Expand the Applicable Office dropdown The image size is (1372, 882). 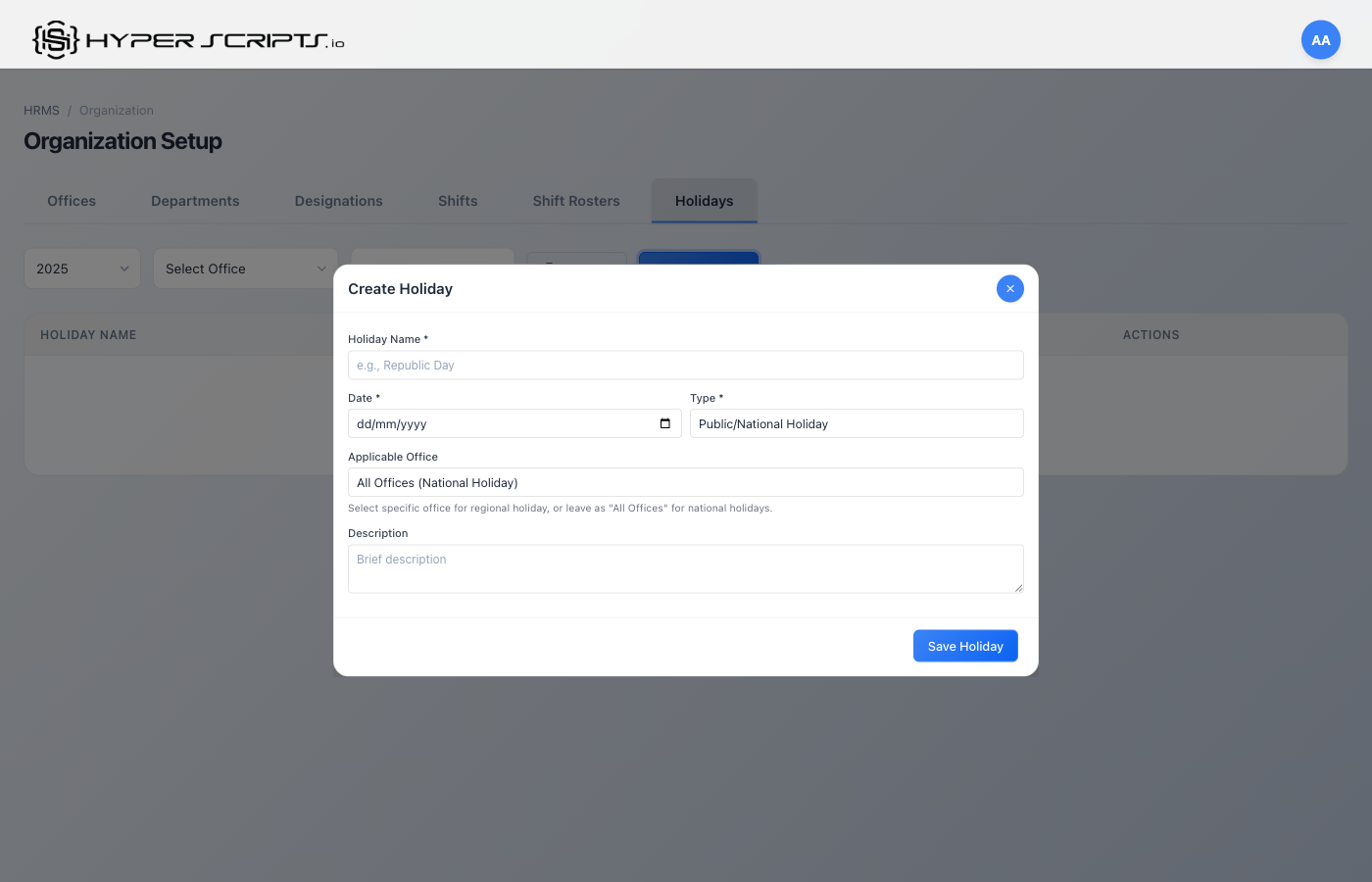tap(685, 481)
